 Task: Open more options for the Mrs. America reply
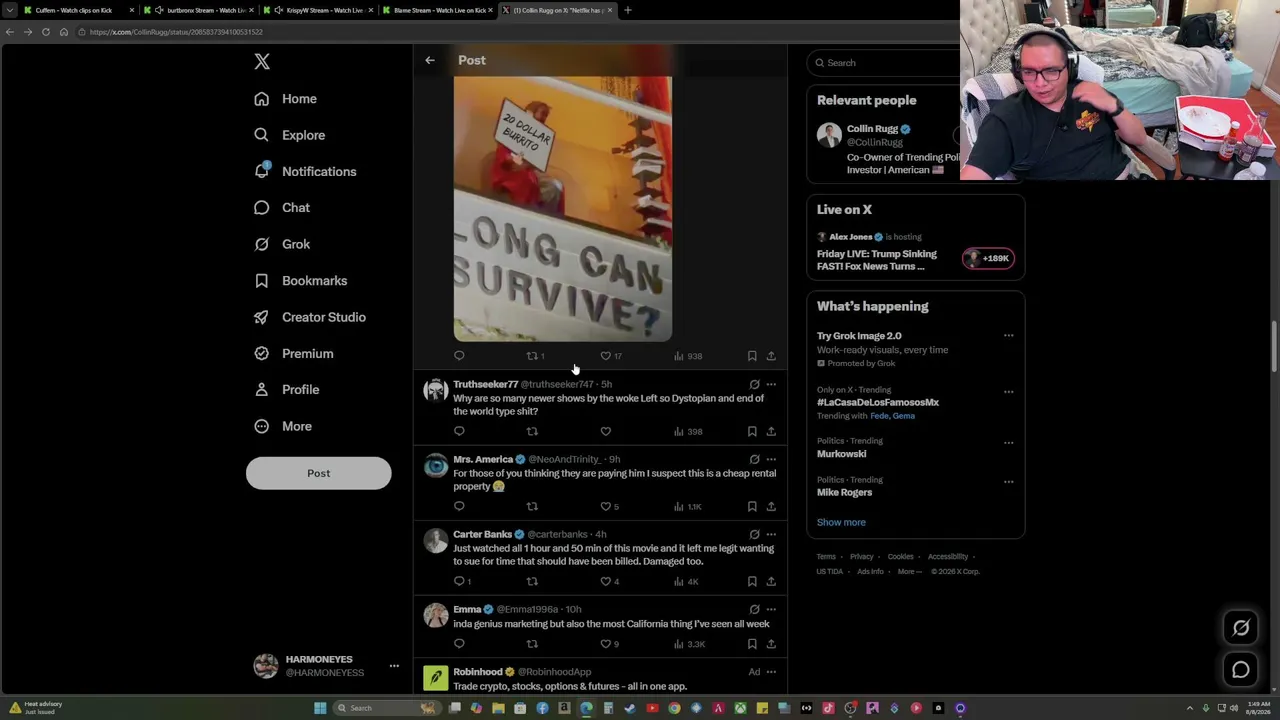(x=771, y=459)
